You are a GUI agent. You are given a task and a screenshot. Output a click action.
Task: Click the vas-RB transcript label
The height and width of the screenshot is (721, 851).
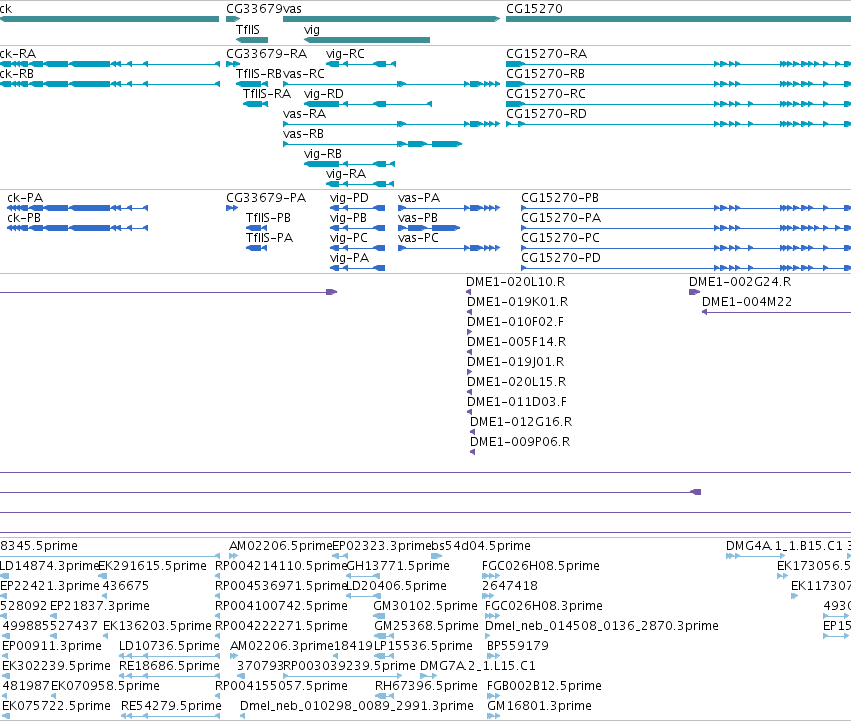[x=303, y=134]
